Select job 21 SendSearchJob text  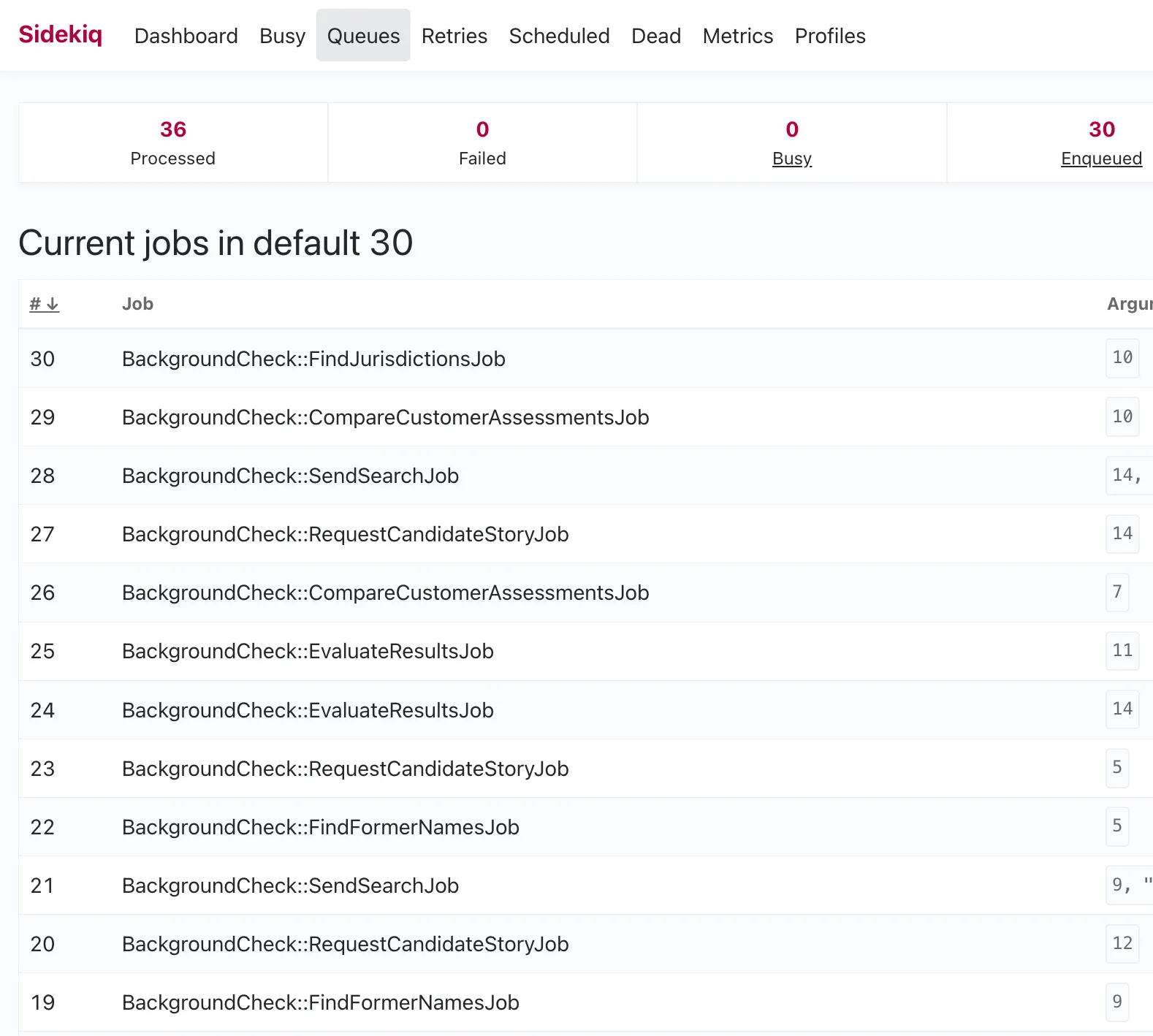point(291,885)
